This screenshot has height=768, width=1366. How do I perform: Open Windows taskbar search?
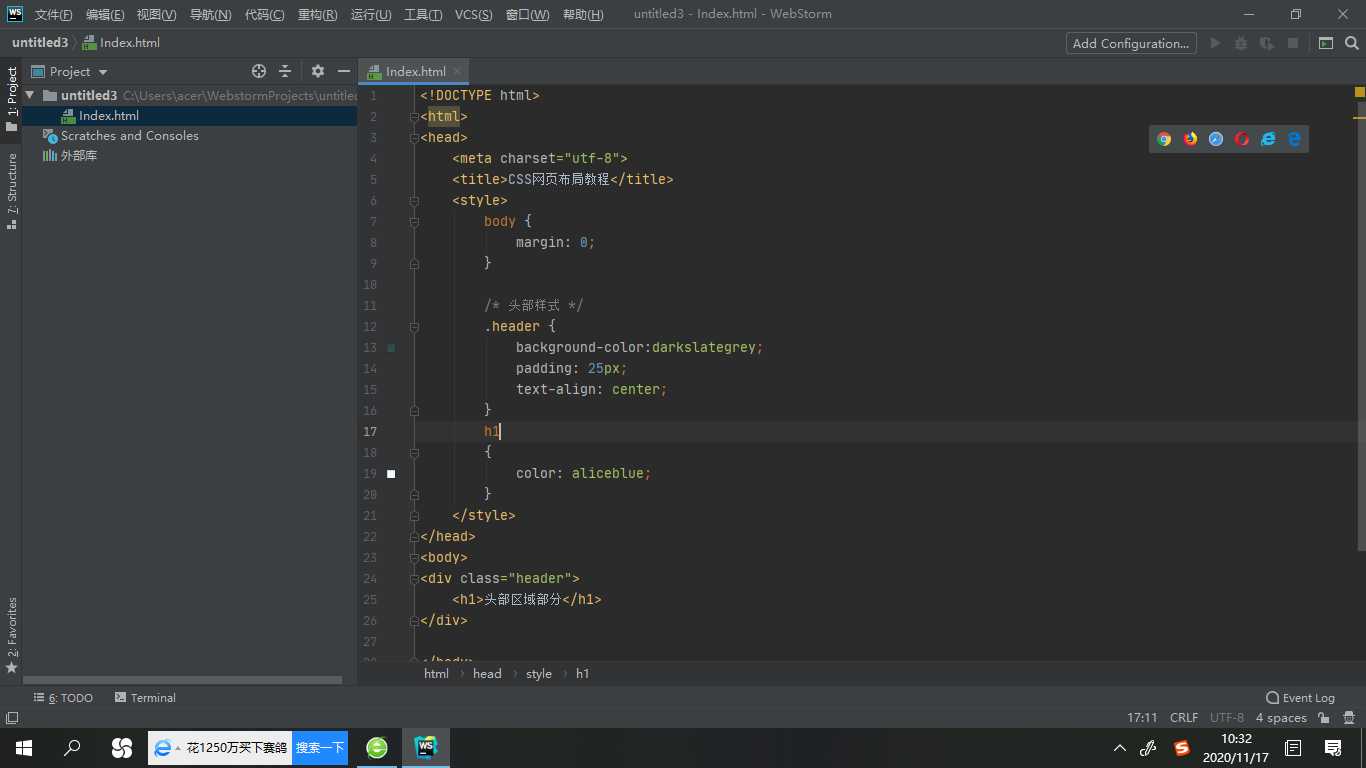[x=72, y=747]
